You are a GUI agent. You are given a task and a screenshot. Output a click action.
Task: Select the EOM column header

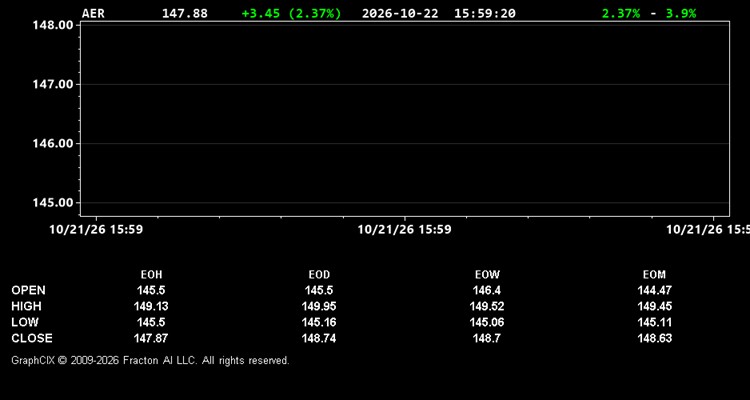tap(654, 275)
